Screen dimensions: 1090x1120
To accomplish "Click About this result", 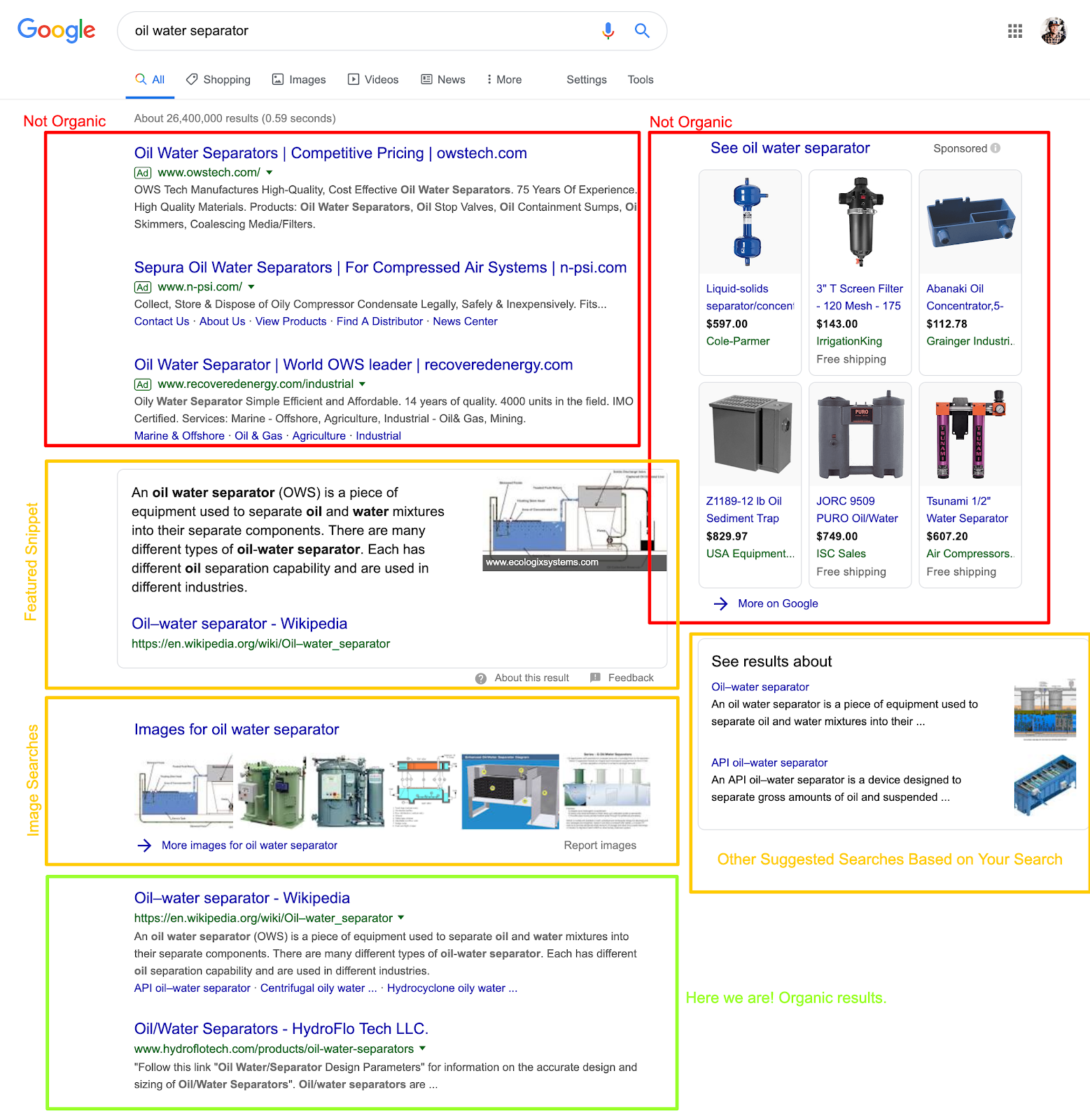I will [x=531, y=678].
